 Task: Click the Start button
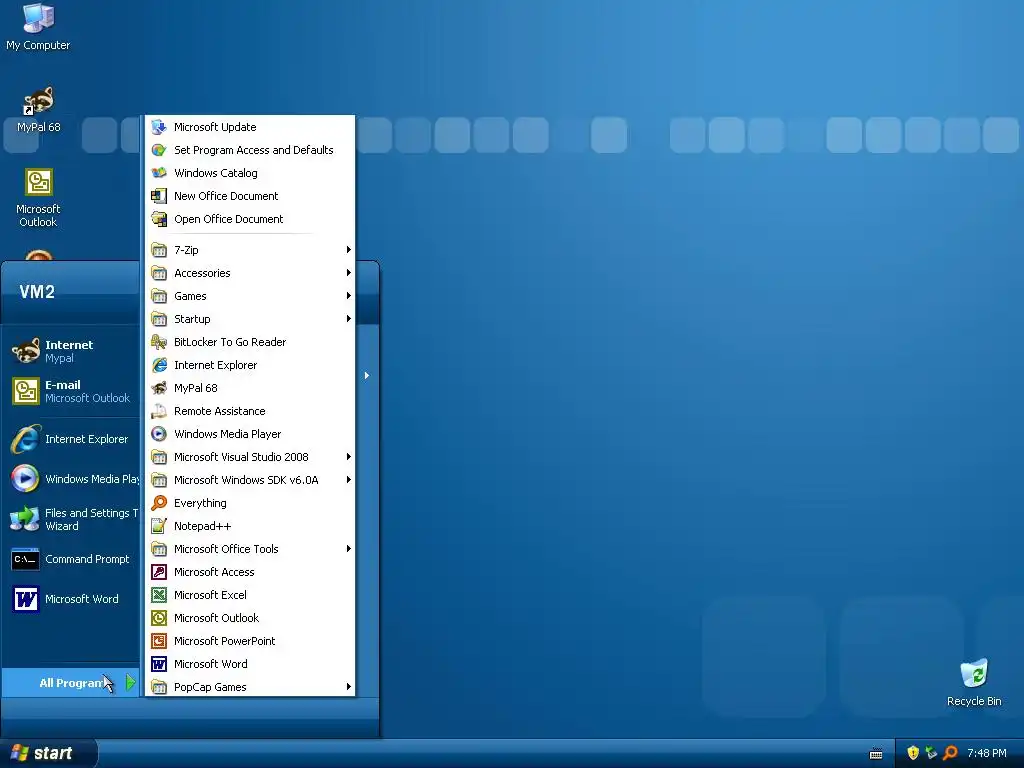click(48, 753)
